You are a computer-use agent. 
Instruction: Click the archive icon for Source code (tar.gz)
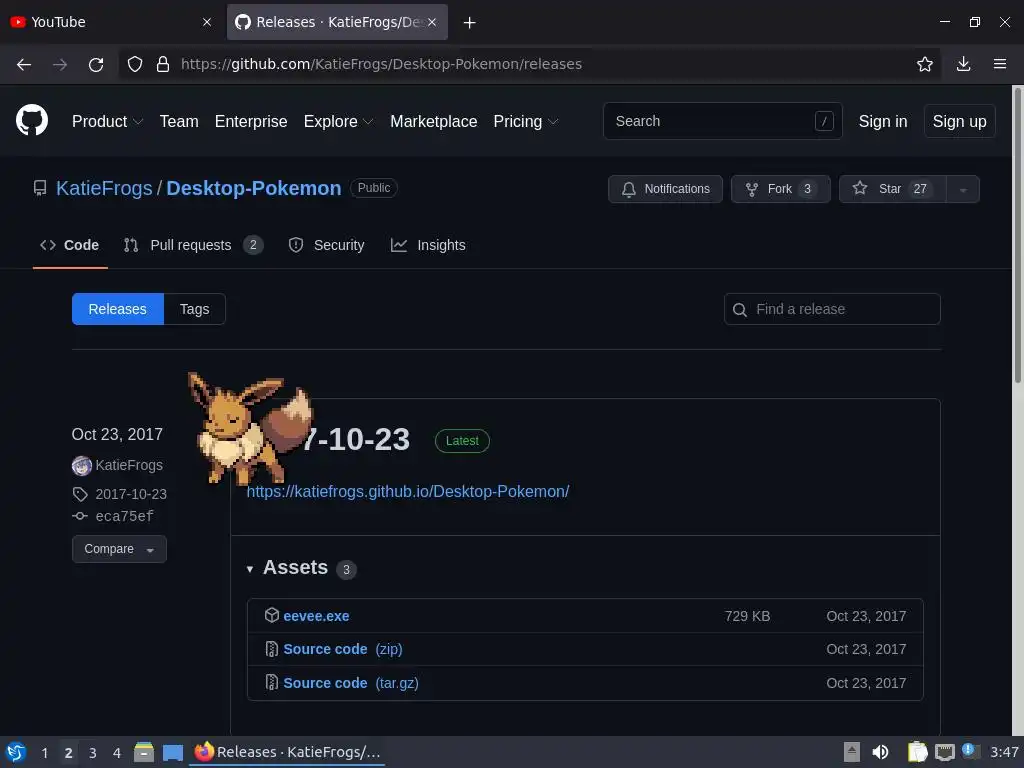pos(272,682)
